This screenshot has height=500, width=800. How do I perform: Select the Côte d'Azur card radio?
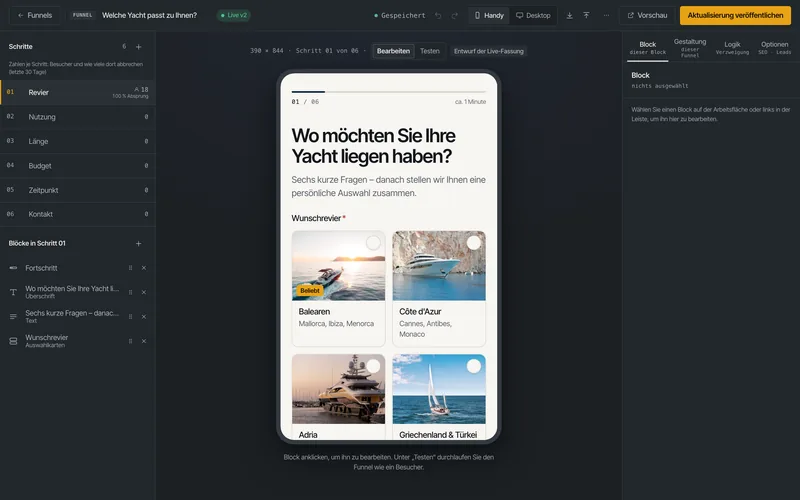pos(474,243)
